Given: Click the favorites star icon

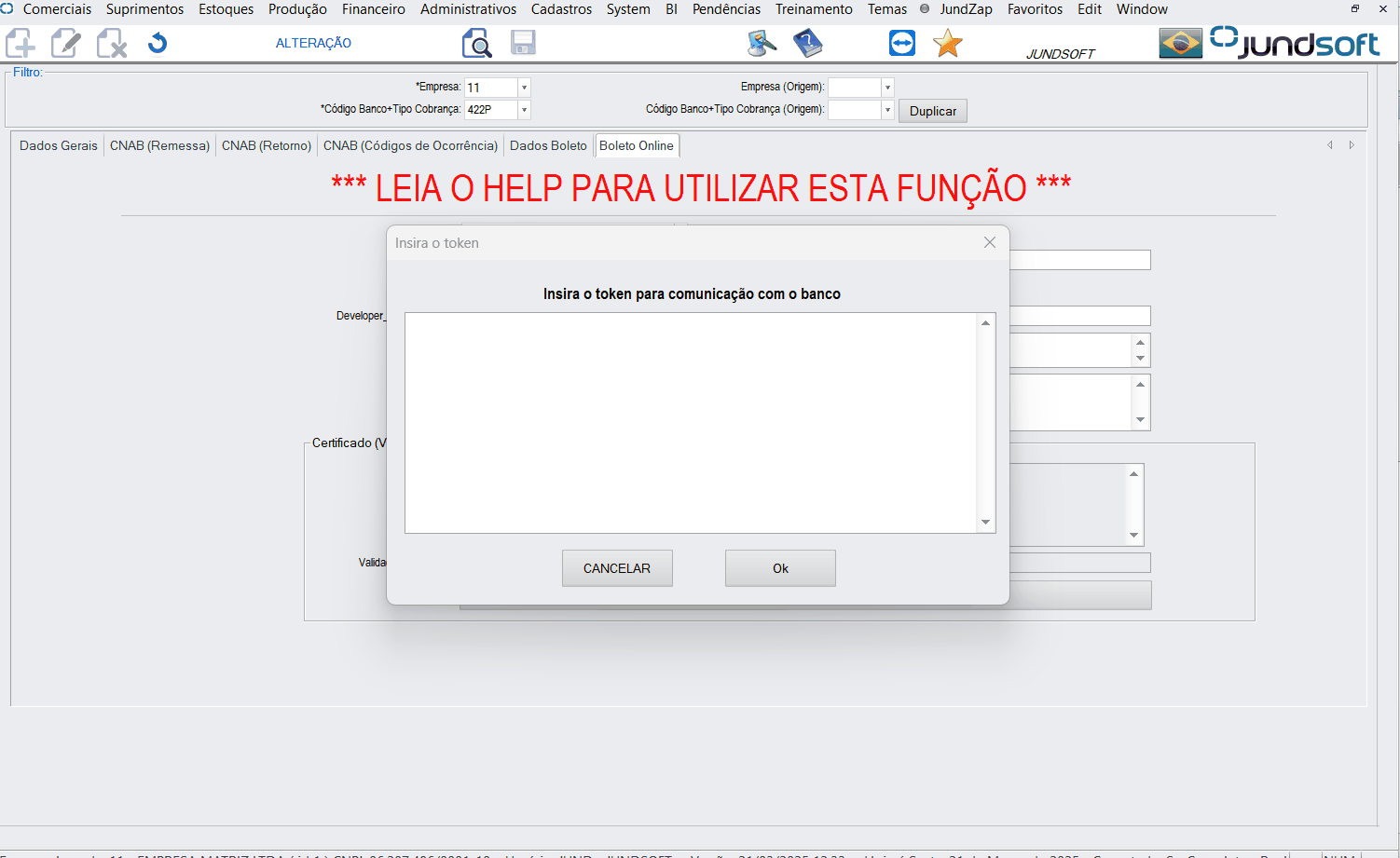Looking at the screenshot, I should pyautogui.click(x=947, y=43).
